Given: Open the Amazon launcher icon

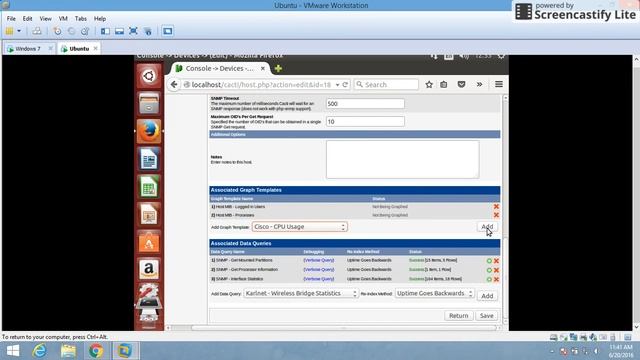Looking at the screenshot, I should point(149,269).
